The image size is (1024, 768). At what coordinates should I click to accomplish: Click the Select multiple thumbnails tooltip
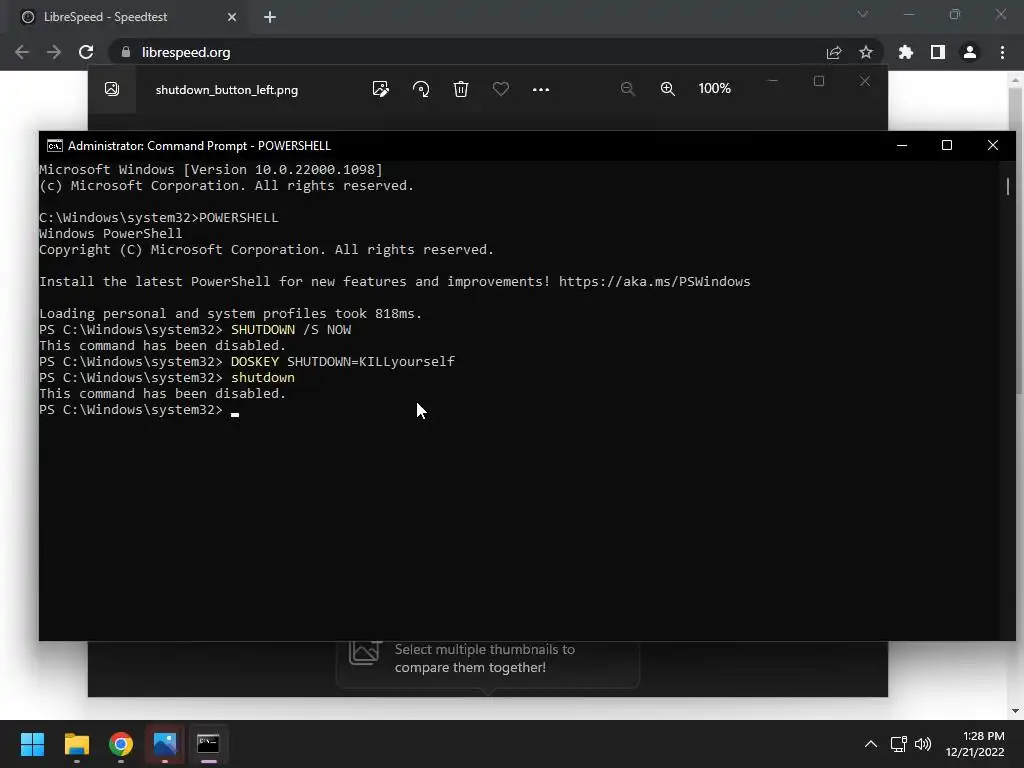(488, 662)
